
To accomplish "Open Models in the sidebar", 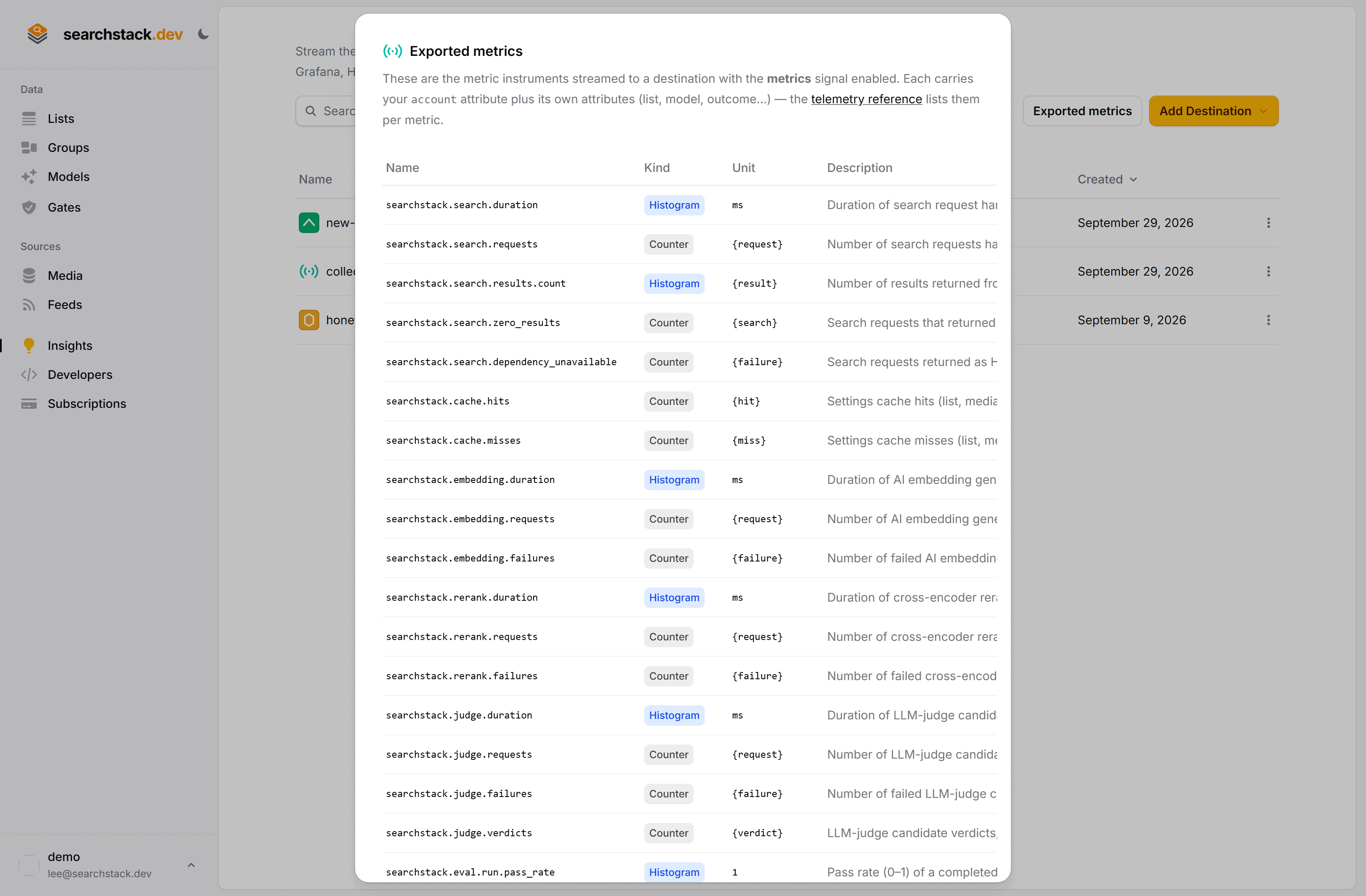I will 68,177.
